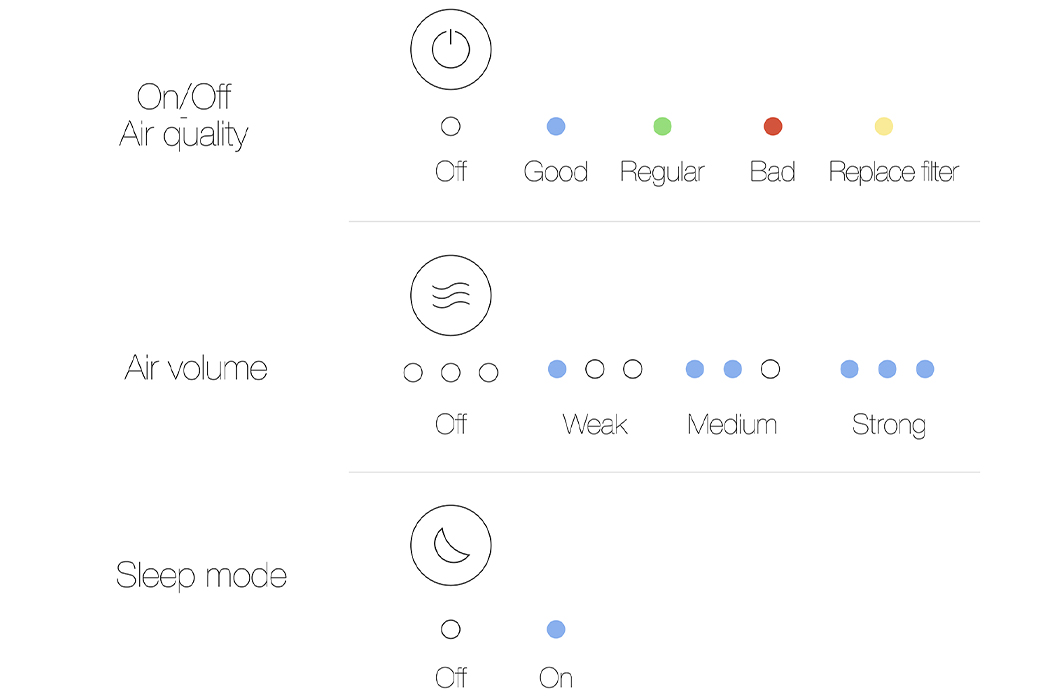Select the sleep mode Off circle

pos(451,629)
